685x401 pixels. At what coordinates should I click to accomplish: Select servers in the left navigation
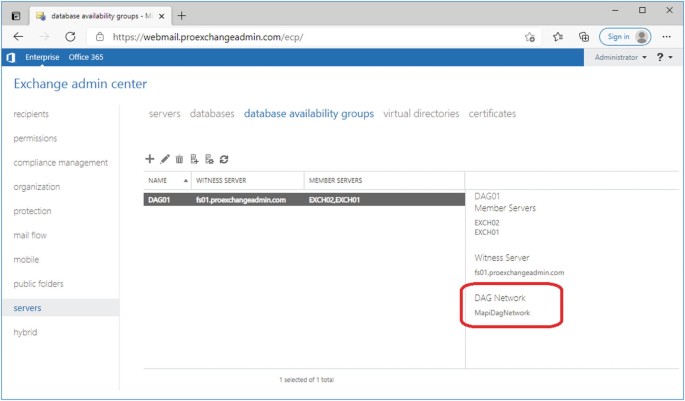(x=60, y=308)
